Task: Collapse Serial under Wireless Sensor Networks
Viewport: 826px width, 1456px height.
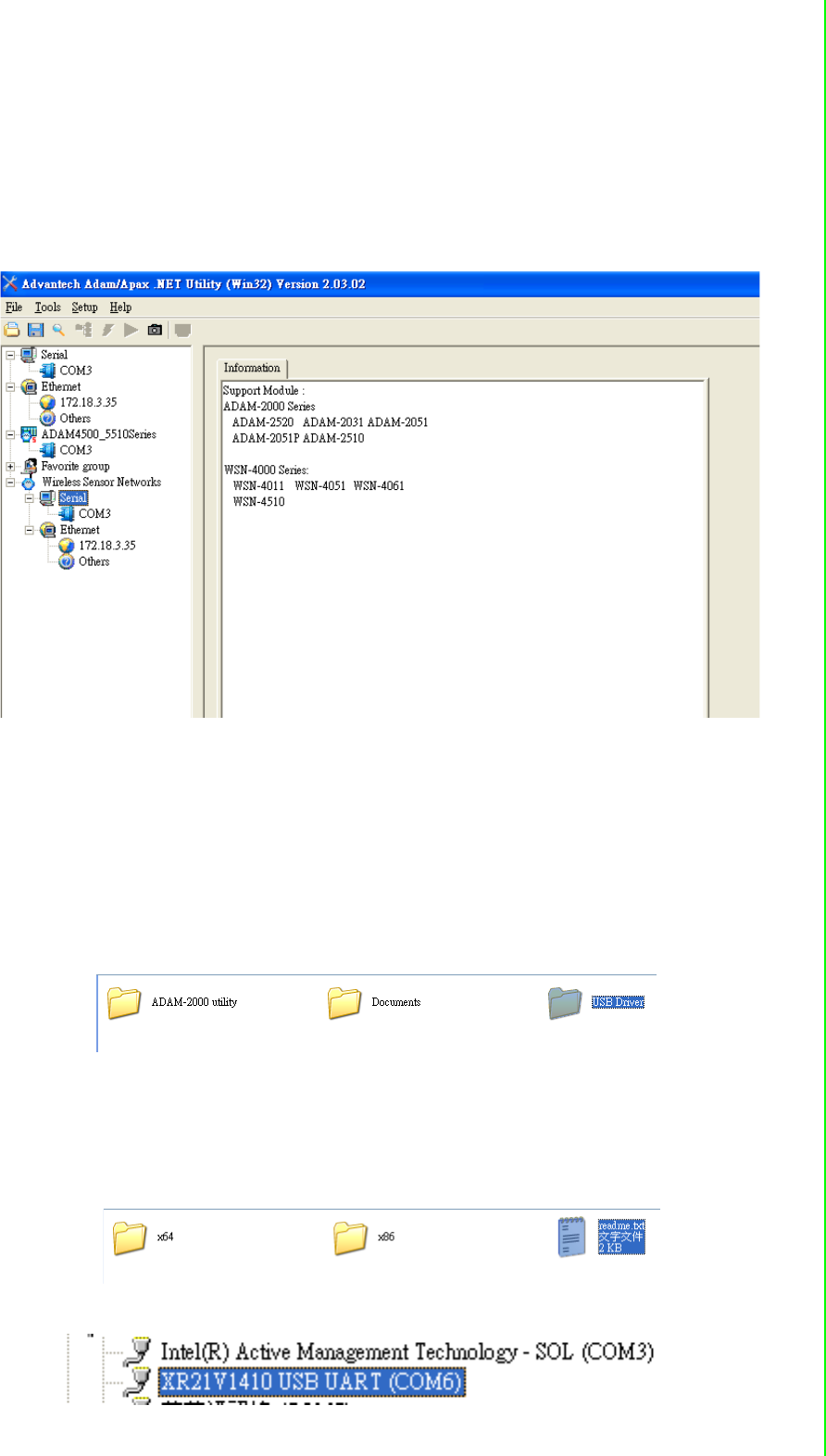Action: click(30, 498)
